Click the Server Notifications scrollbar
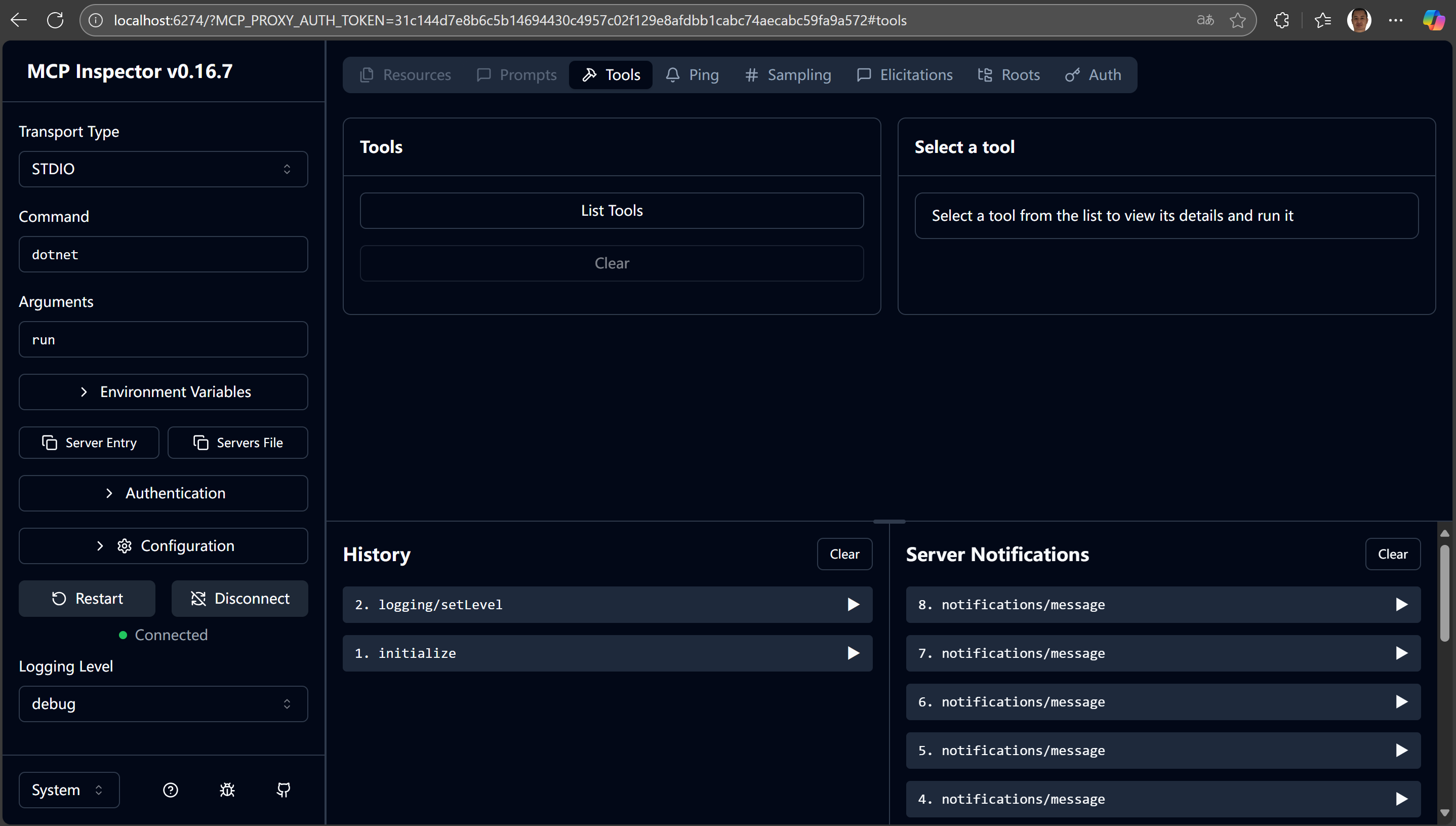The width and height of the screenshot is (1456, 826). (1445, 594)
